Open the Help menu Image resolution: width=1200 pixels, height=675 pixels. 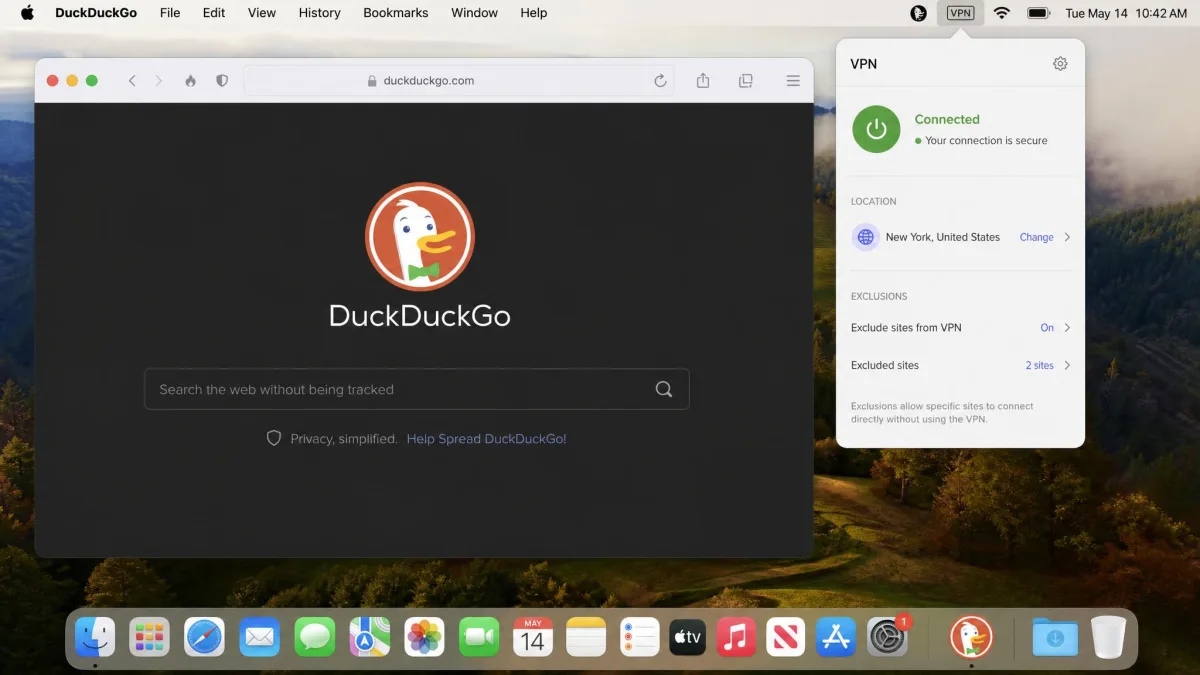(x=534, y=13)
